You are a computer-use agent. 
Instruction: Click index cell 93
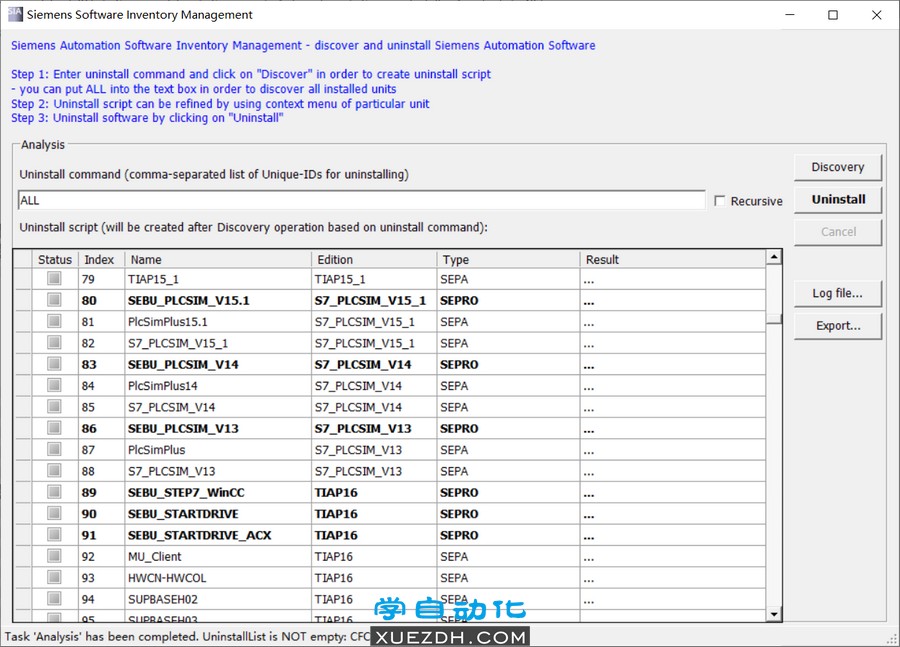coord(102,578)
